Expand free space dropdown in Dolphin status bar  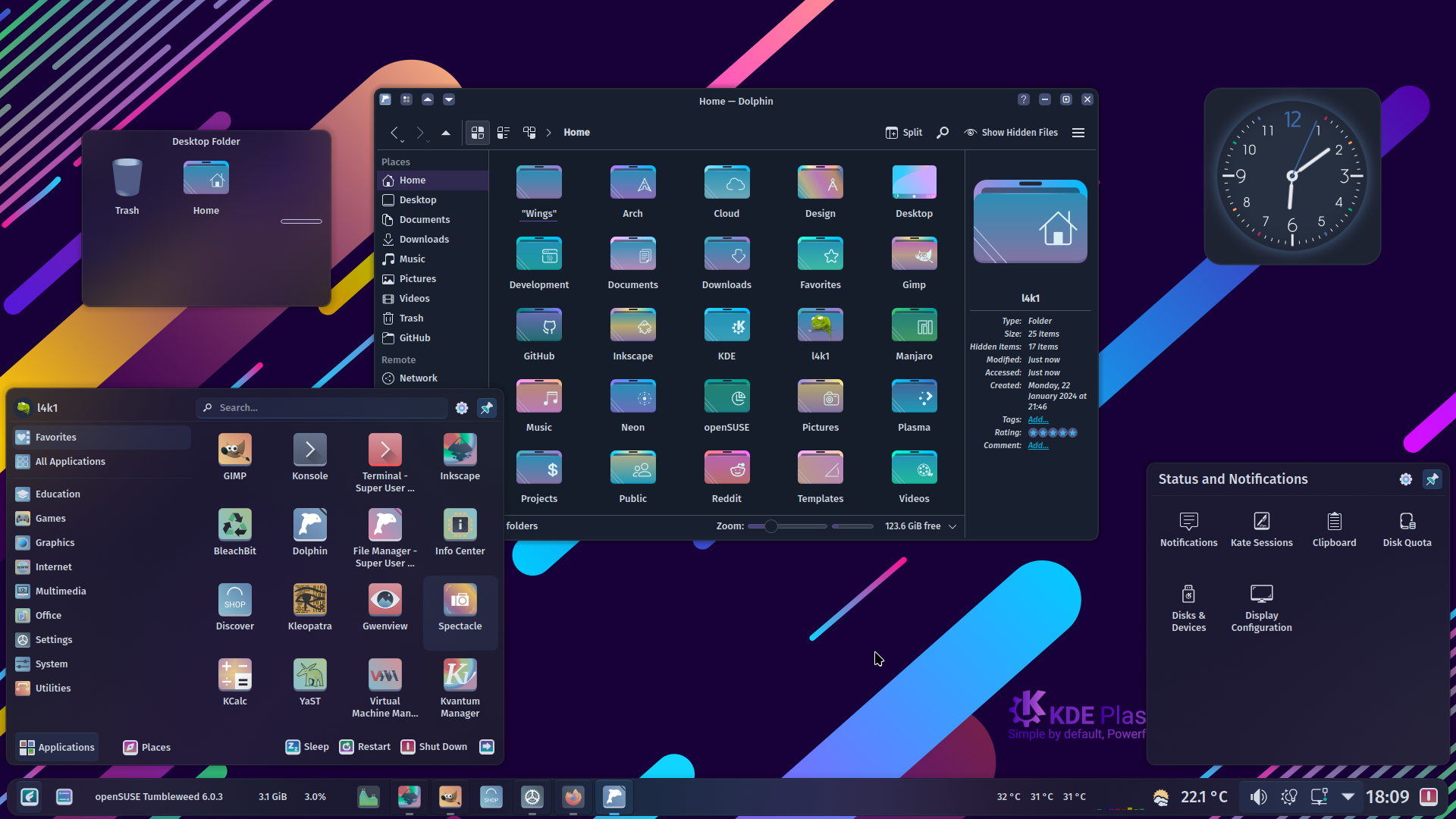[952, 526]
